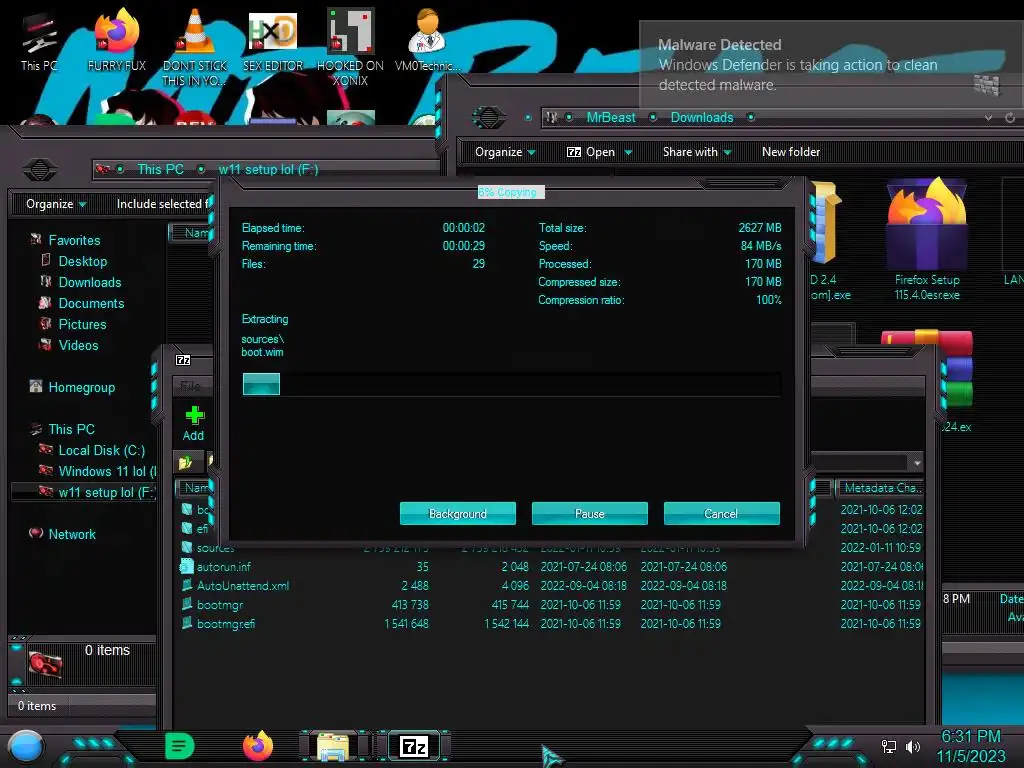Click the Malware Detected notification
1024x768 pixels.
pos(829,65)
